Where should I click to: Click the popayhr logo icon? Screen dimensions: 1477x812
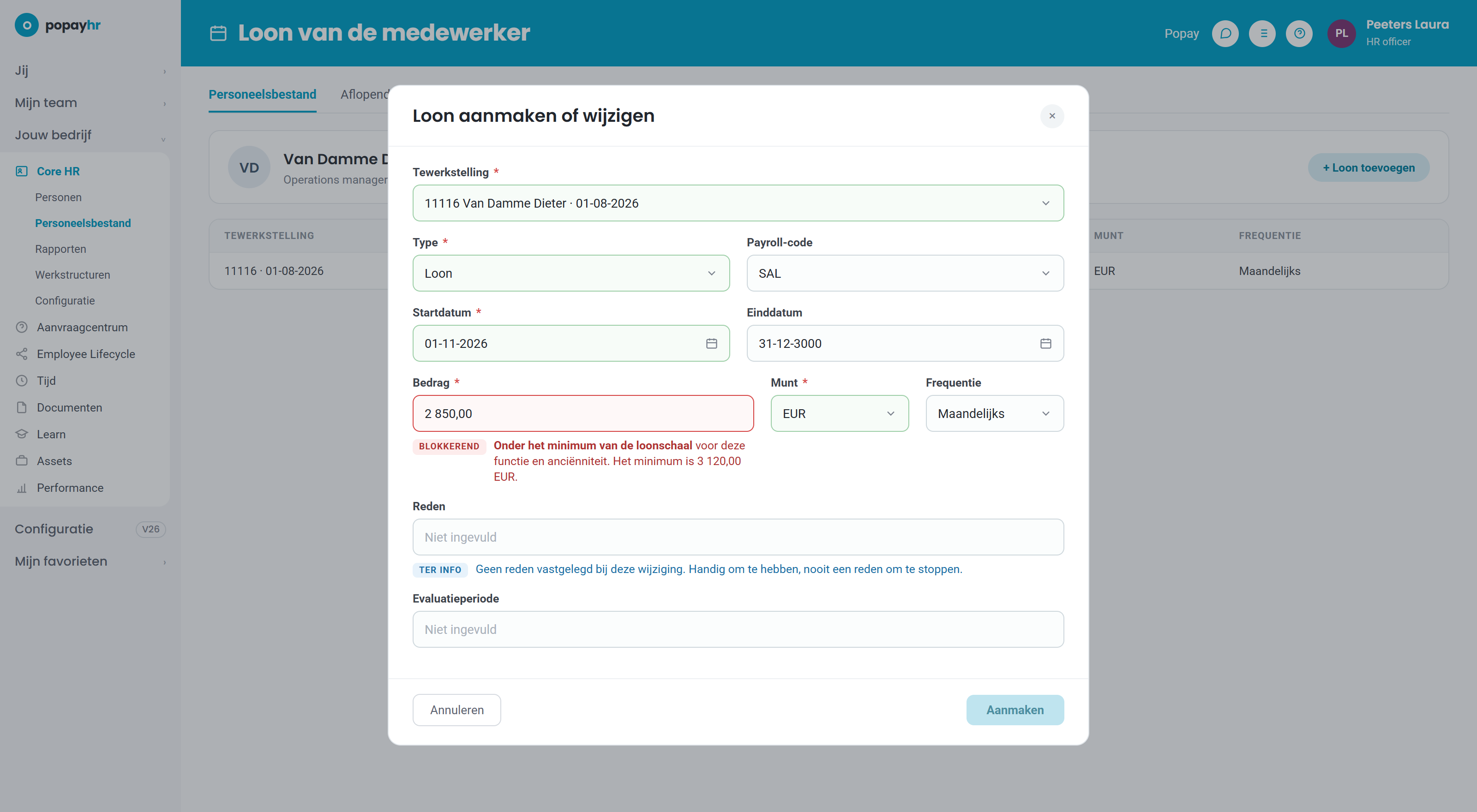point(26,25)
